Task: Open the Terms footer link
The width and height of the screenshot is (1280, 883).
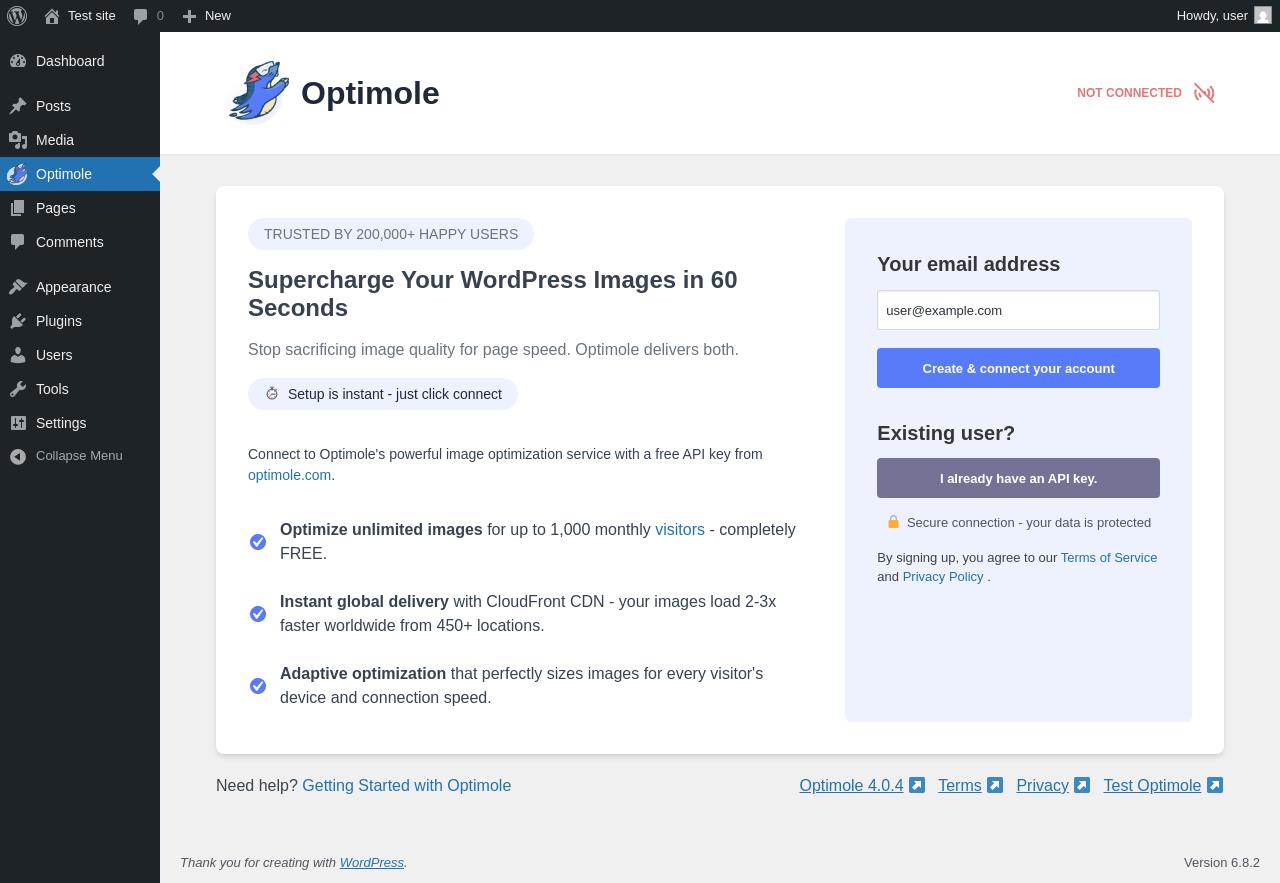Action: [960, 786]
